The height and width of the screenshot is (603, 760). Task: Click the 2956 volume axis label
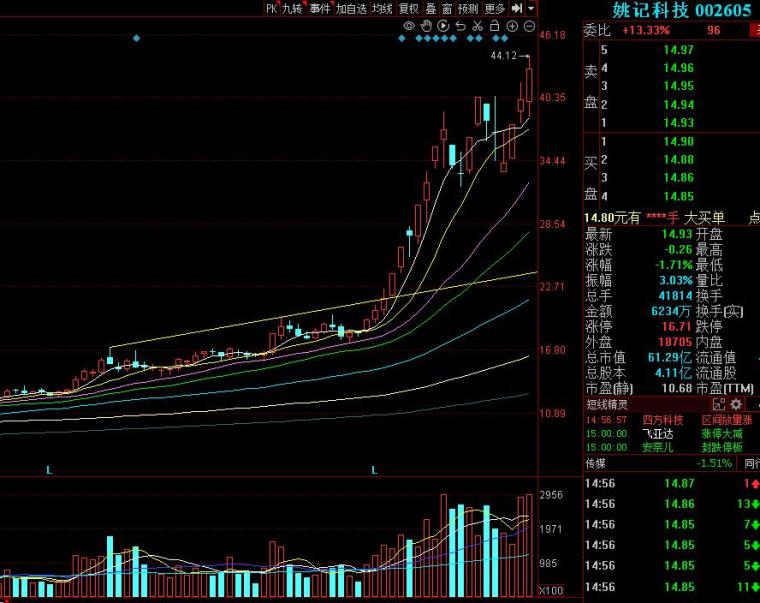pyautogui.click(x=551, y=495)
